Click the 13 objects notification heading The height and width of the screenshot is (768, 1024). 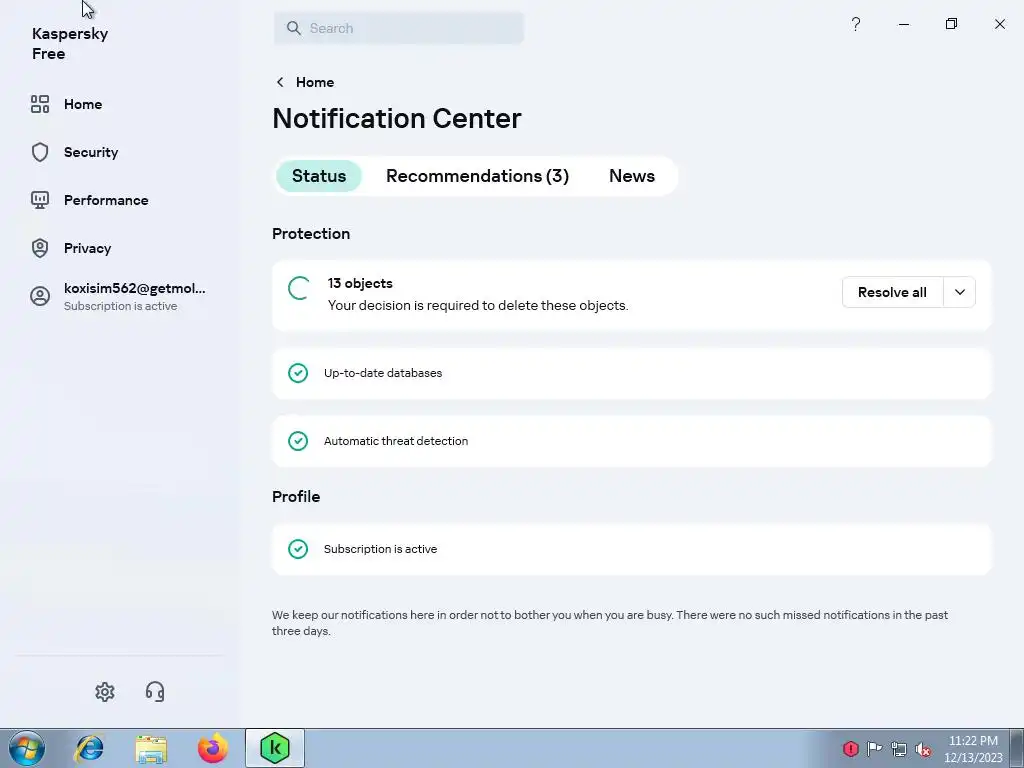[360, 283]
